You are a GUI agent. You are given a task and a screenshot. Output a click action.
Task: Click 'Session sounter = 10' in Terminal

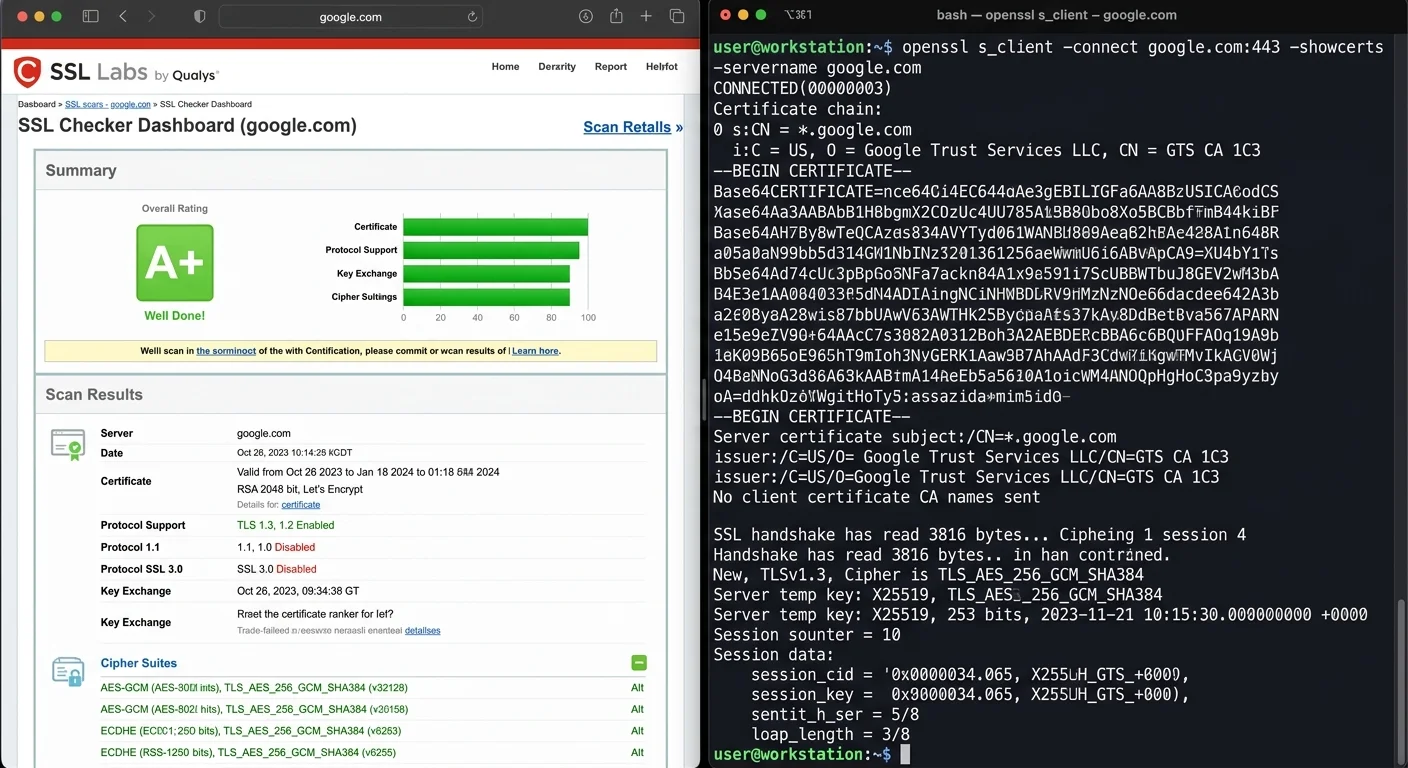tap(807, 635)
